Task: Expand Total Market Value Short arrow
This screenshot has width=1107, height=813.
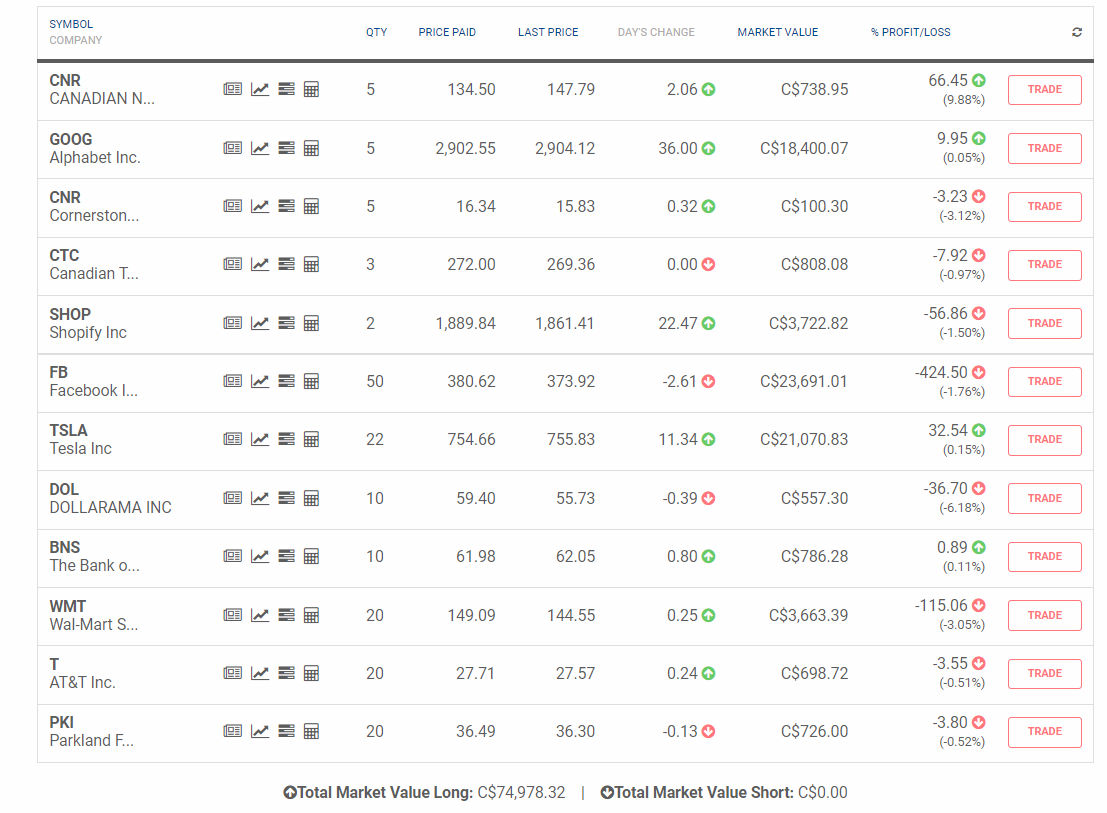Action: 606,793
